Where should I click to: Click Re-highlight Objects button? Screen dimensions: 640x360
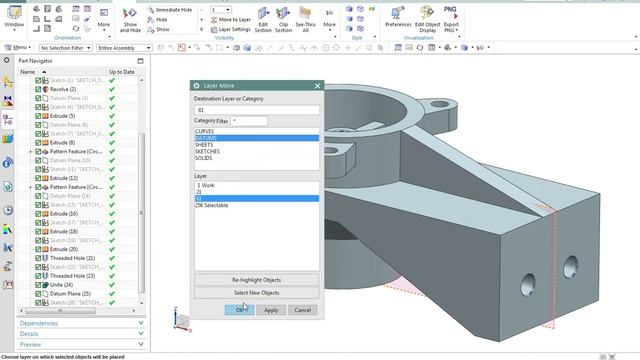pyautogui.click(x=256, y=280)
